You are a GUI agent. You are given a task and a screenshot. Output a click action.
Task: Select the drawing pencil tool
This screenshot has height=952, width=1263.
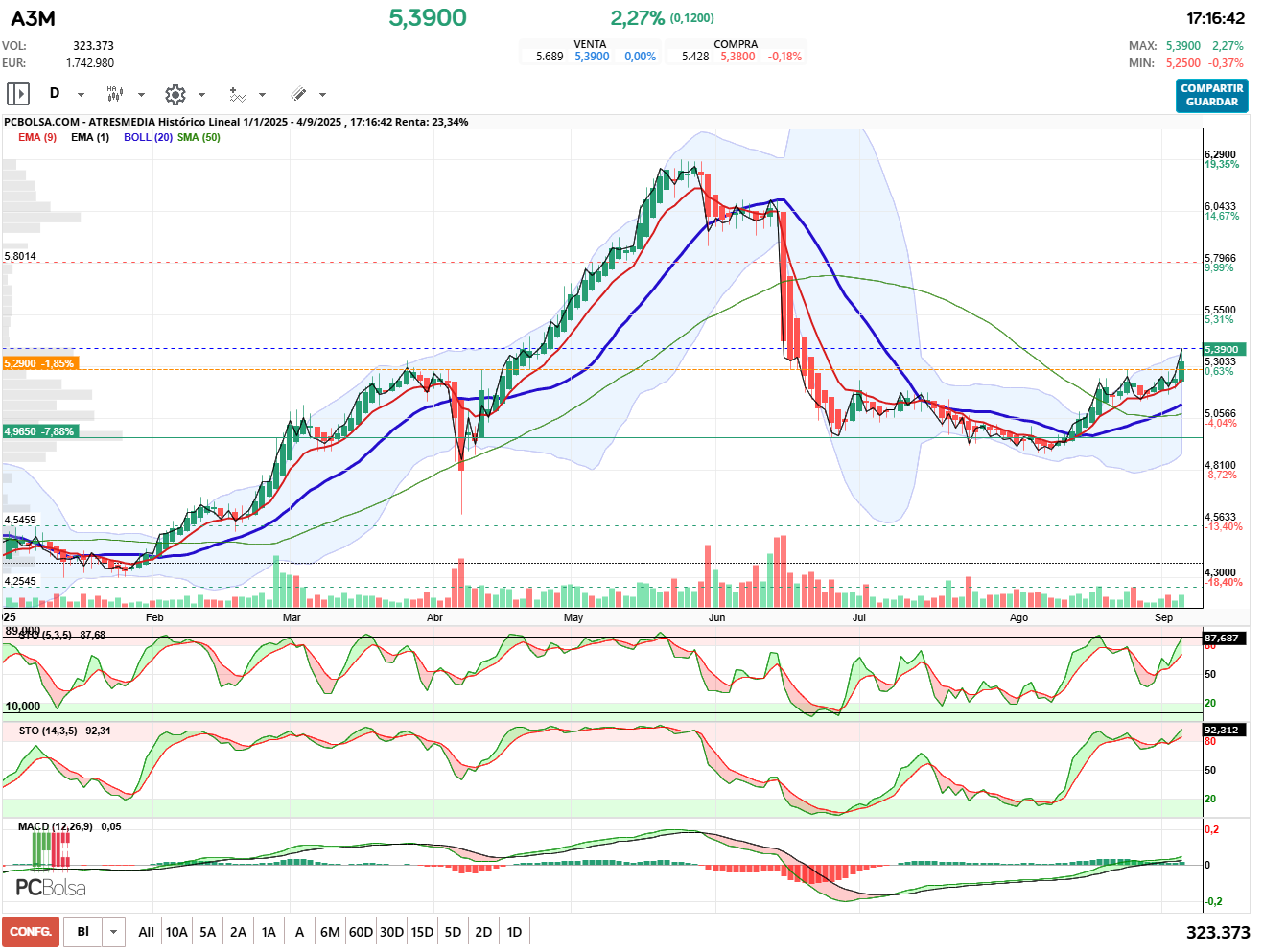pos(298,94)
